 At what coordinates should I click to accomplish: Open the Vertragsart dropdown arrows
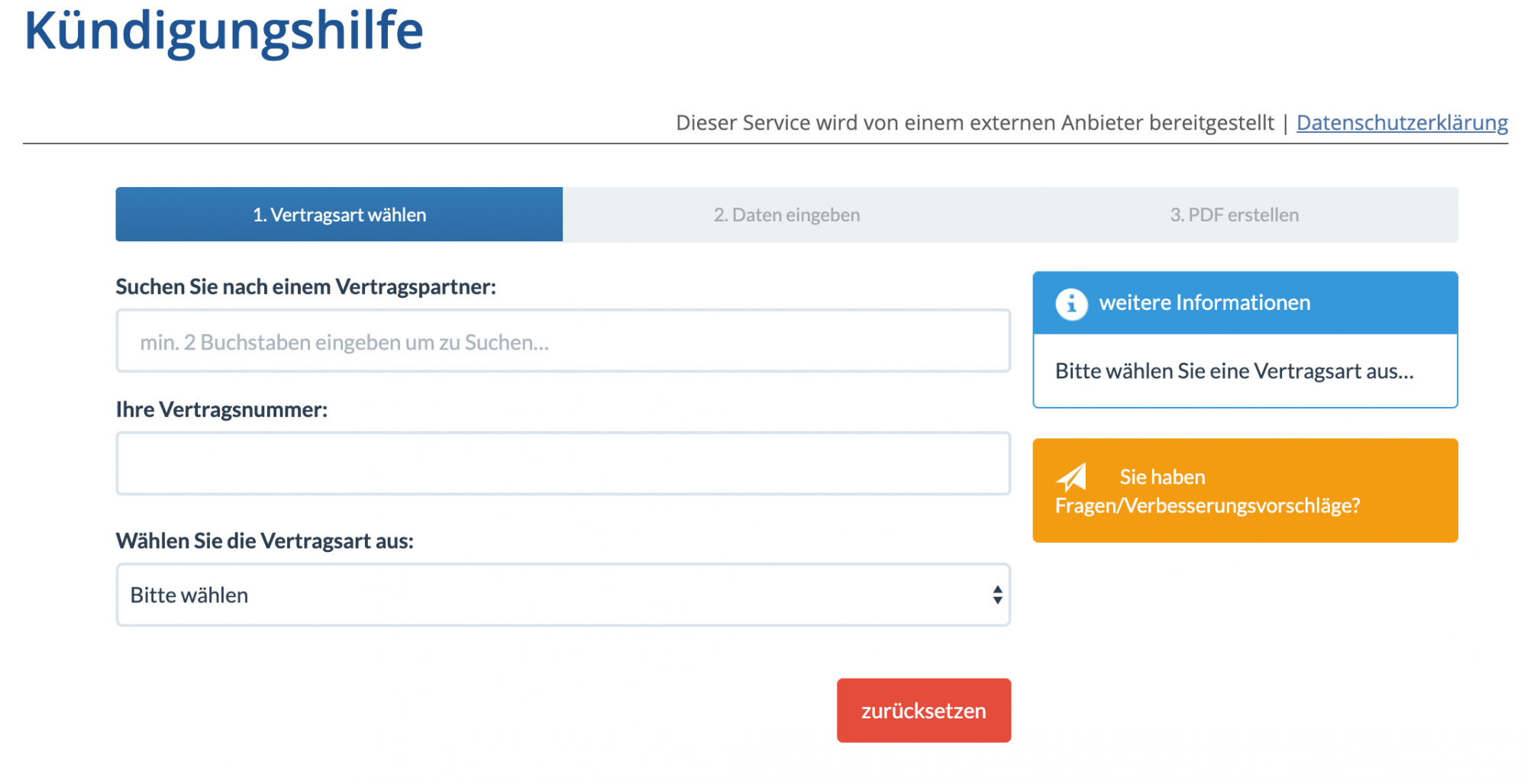tap(997, 595)
